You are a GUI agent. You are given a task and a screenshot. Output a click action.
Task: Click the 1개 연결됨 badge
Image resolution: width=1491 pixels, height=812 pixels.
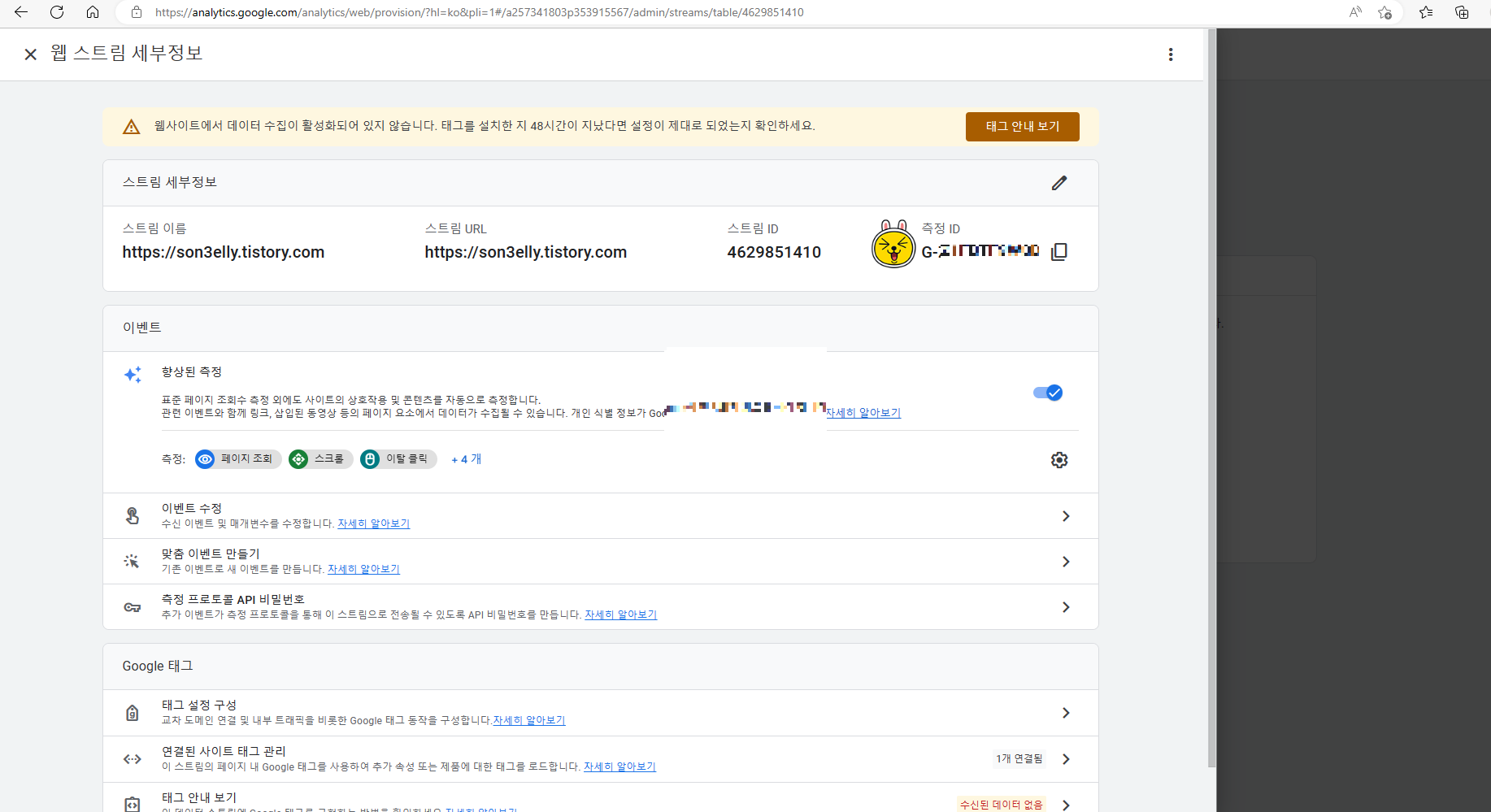pos(1019,759)
